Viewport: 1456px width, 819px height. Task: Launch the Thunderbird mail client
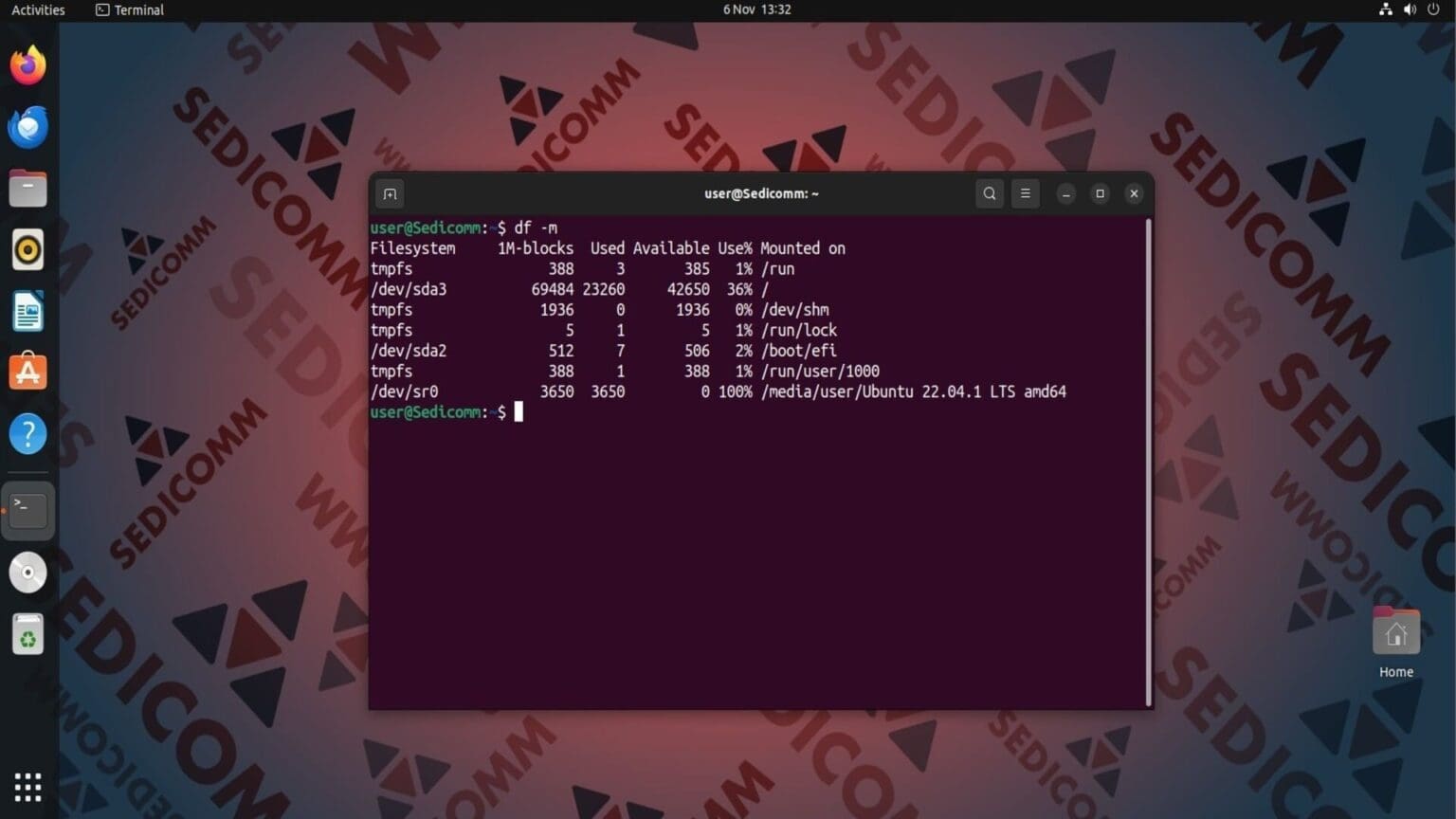coord(28,126)
